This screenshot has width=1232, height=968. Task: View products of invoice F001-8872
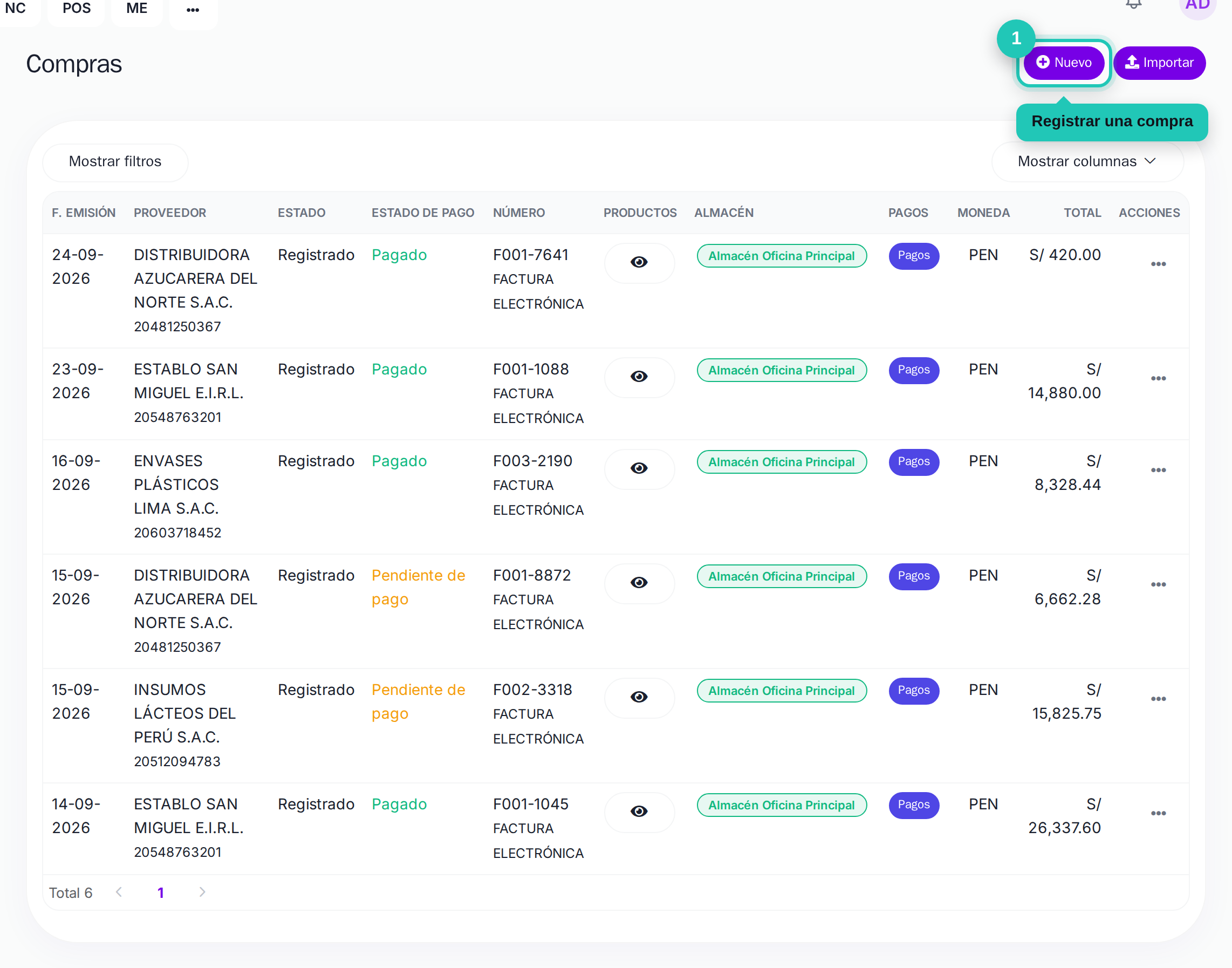pyautogui.click(x=639, y=583)
